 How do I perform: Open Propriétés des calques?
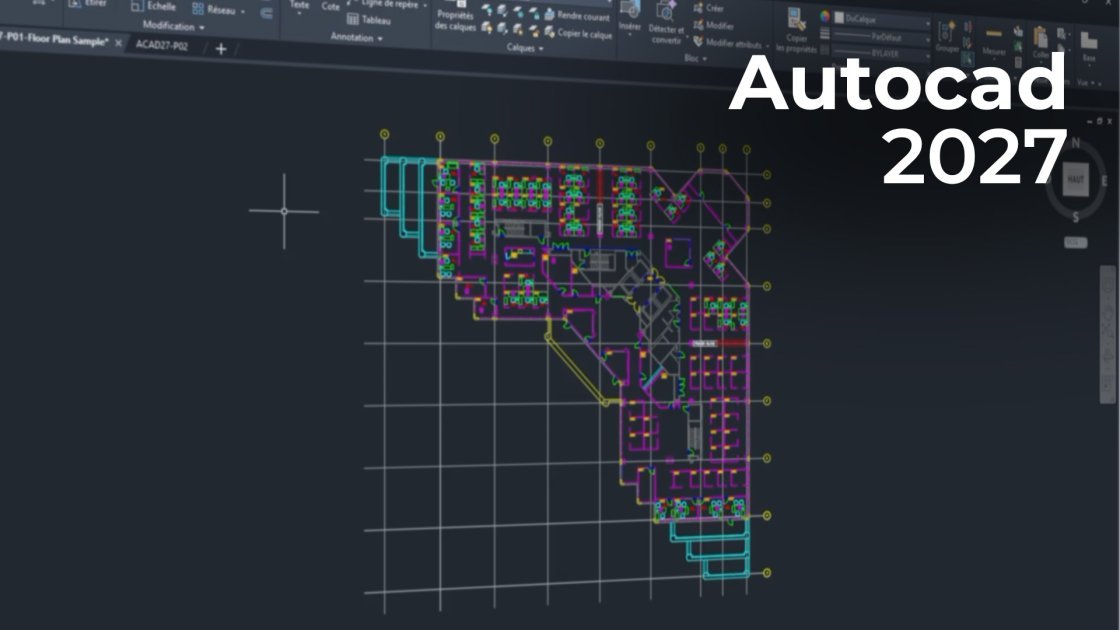click(454, 16)
